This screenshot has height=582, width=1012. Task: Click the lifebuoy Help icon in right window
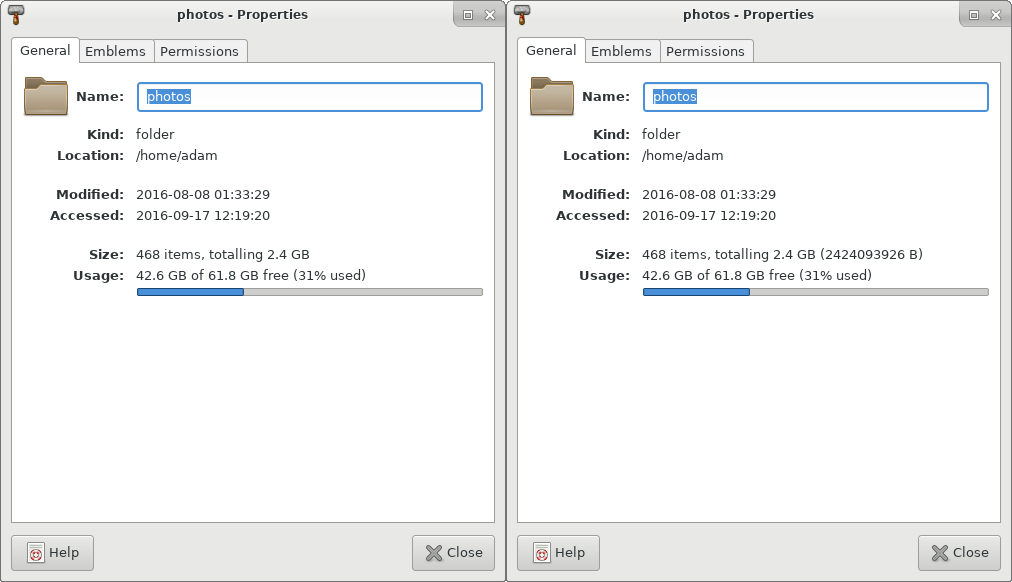[x=542, y=553]
